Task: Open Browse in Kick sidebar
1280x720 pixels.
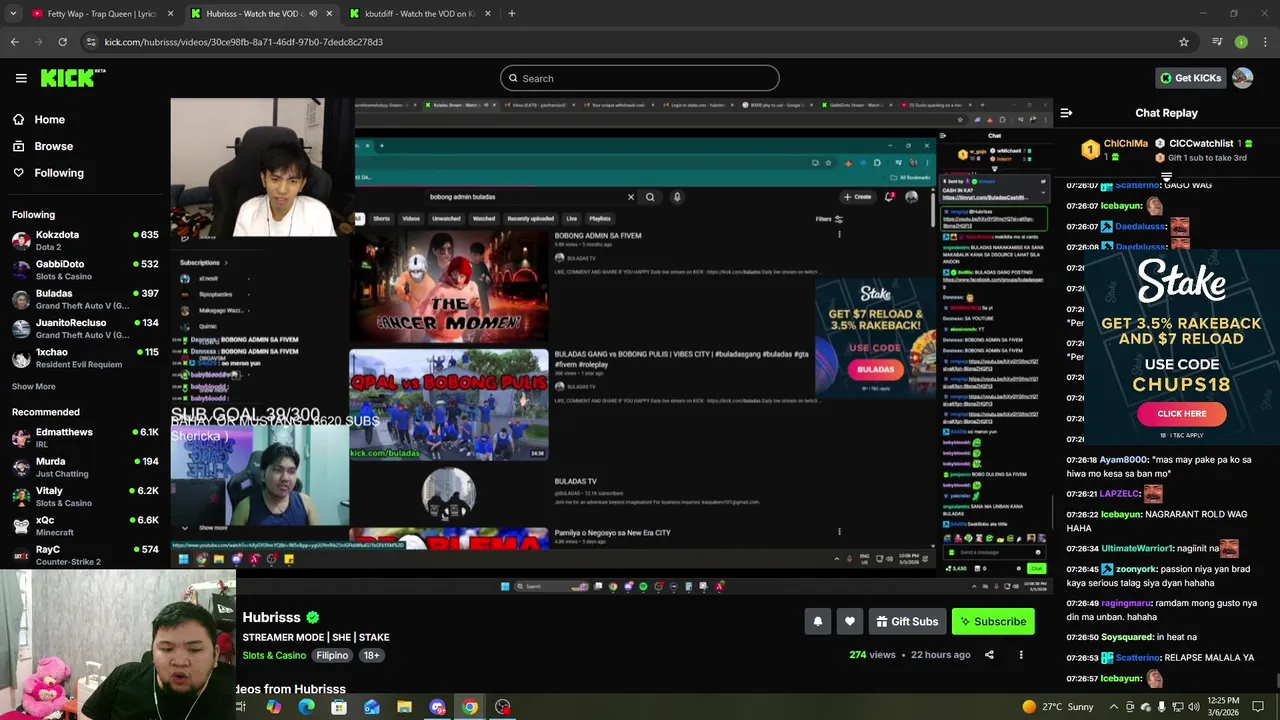Action: tap(53, 146)
